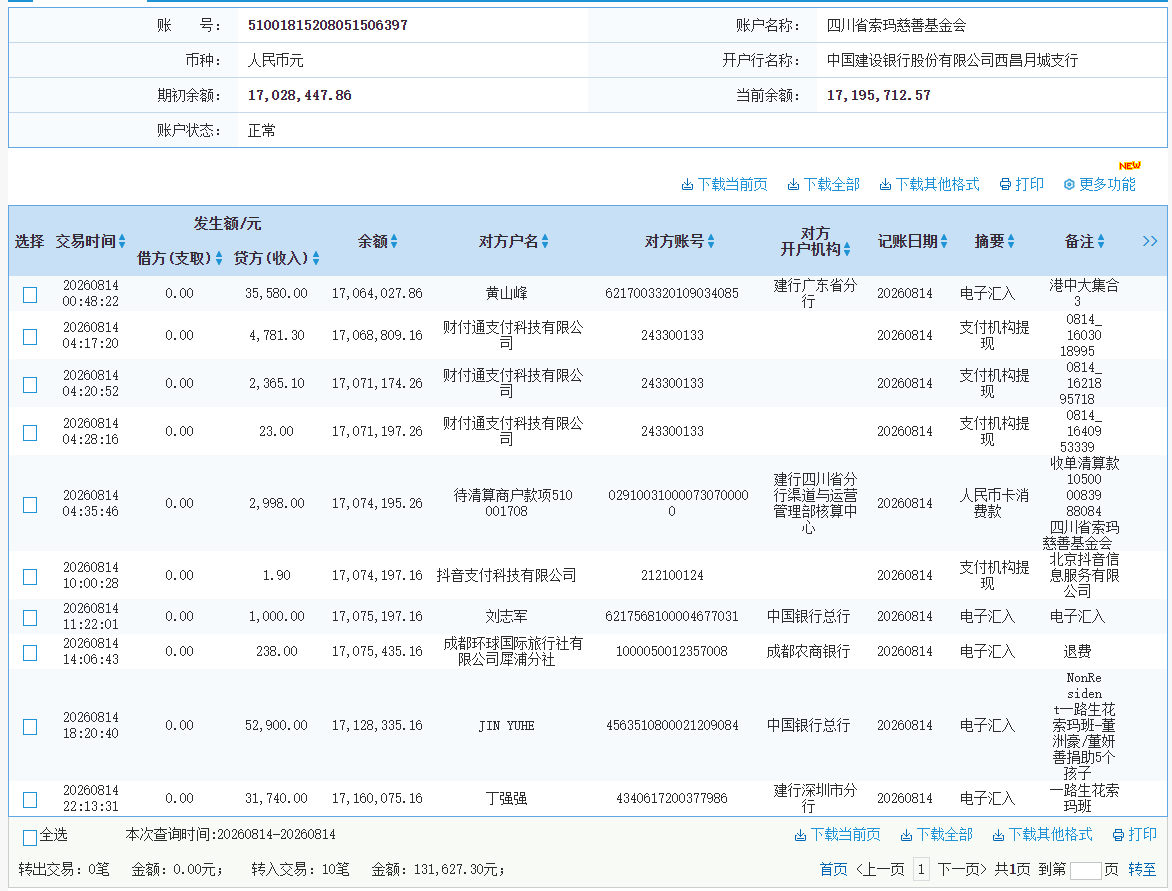
Task: Sort by counterparty account (对方账号) arrows
Action: pos(711,241)
